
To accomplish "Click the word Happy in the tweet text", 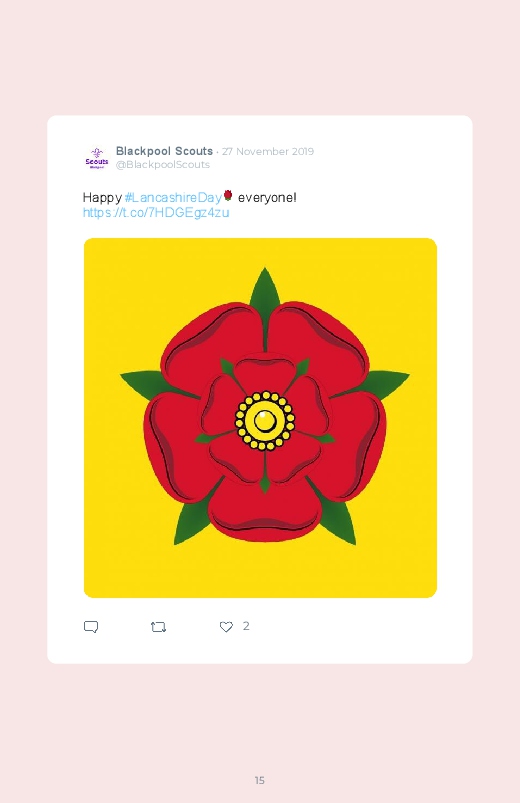I will [x=102, y=198].
